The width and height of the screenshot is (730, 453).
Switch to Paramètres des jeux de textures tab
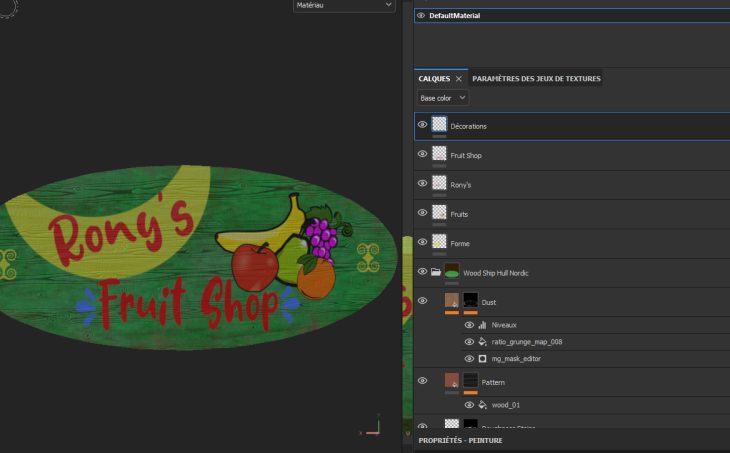[x=536, y=78]
